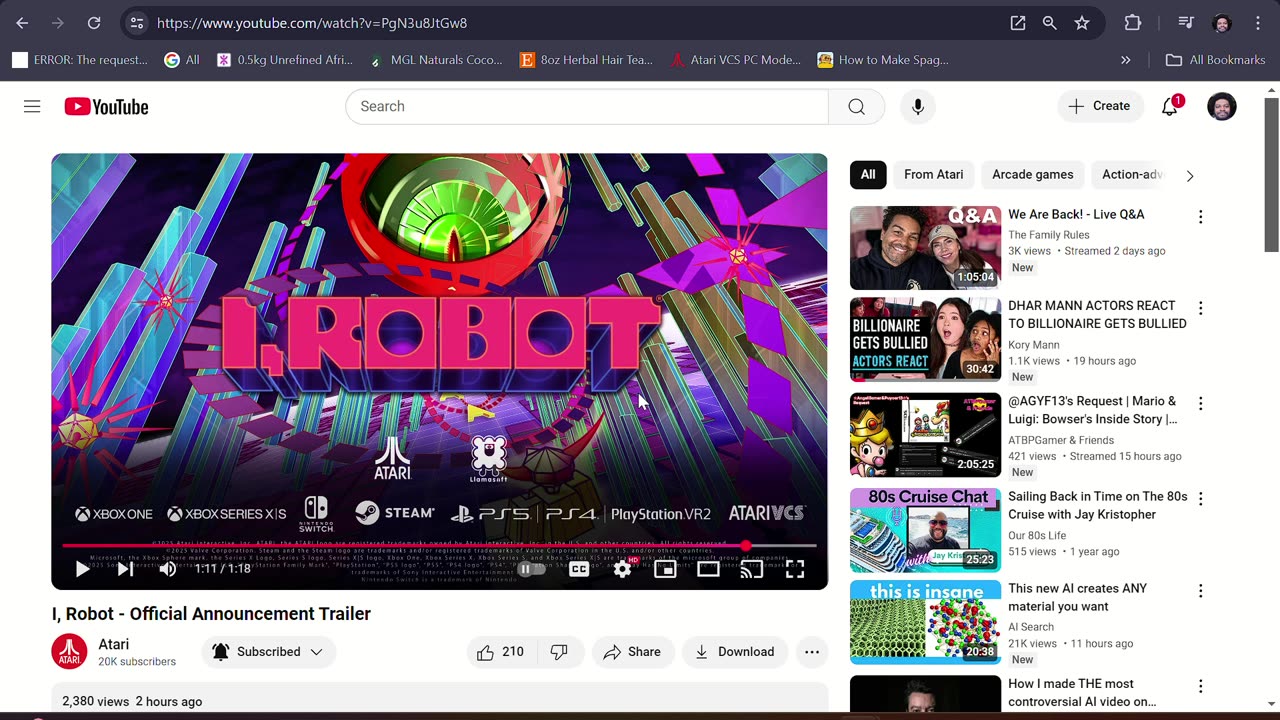Click the search magnifier button
Image resolution: width=1280 pixels, height=720 pixels.
(856, 106)
